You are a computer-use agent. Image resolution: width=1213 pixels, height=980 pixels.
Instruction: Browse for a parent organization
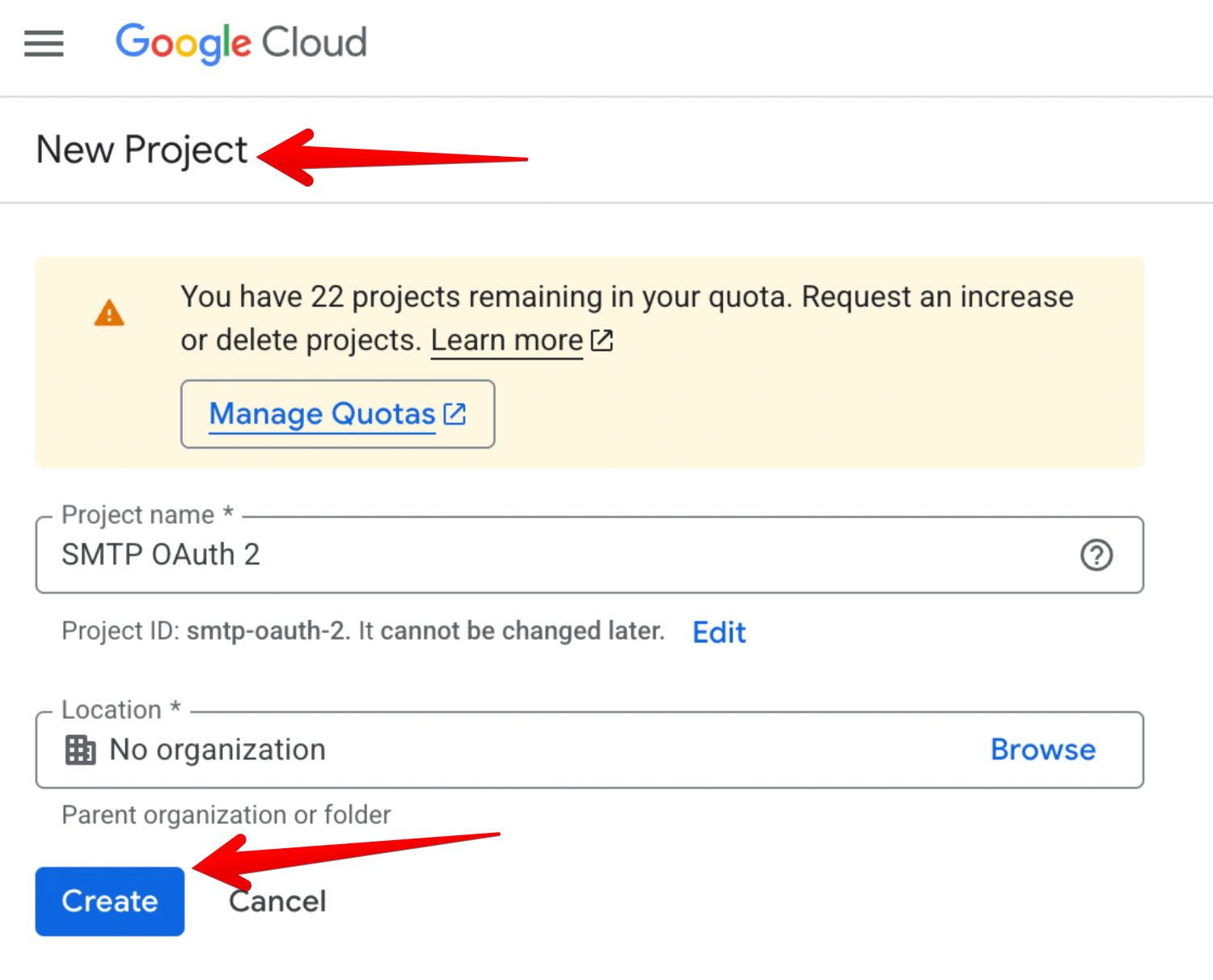(x=1042, y=750)
